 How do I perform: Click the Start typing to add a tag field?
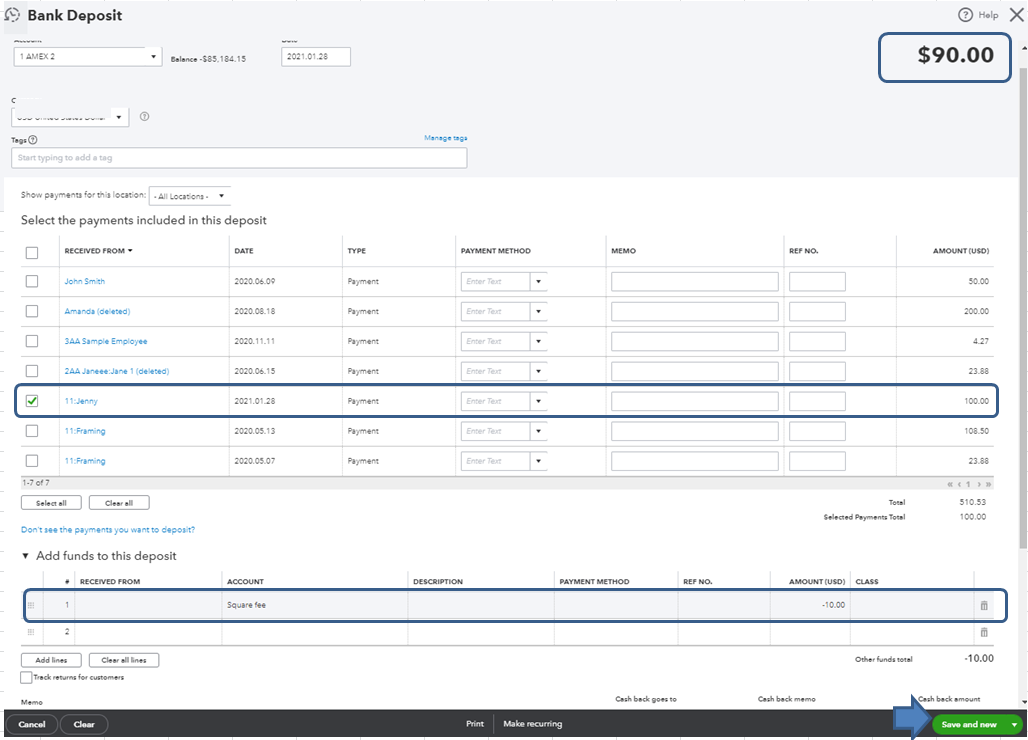pyautogui.click(x=240, y=157)
